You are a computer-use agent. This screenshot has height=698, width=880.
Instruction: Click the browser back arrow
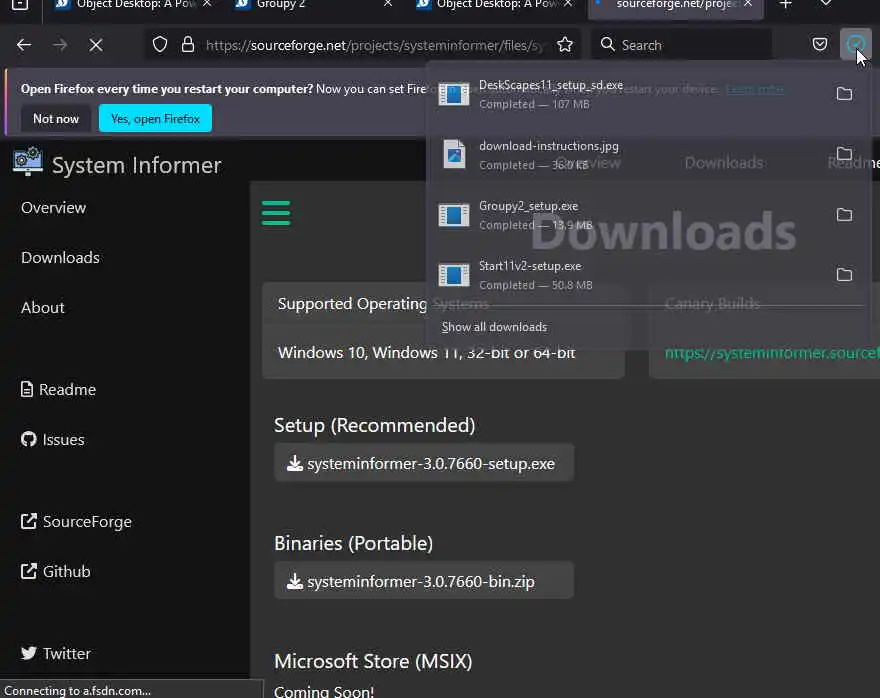(24, 45)
